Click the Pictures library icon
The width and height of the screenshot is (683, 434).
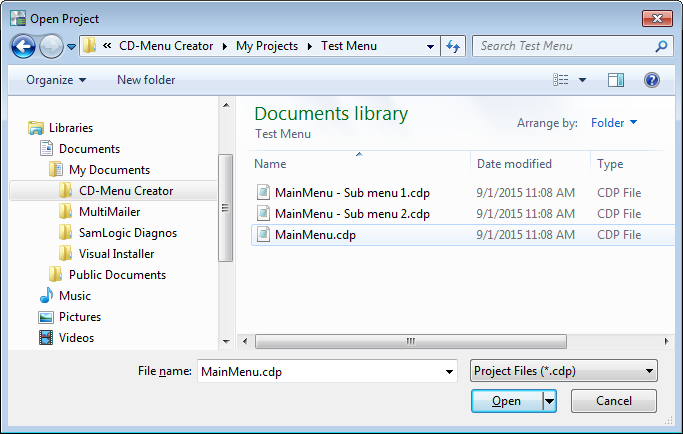(x=46, y=317)
